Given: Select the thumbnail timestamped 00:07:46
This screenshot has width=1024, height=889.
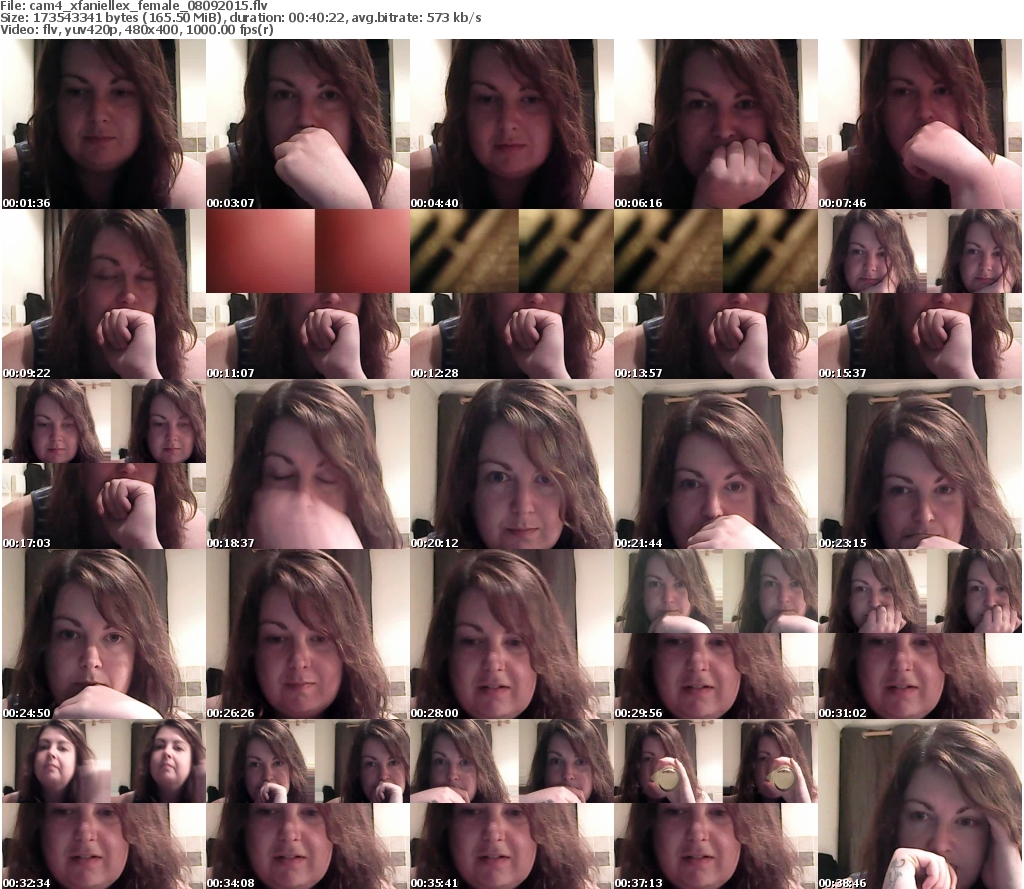Looking at the screenshot, I should click(920, 124).
